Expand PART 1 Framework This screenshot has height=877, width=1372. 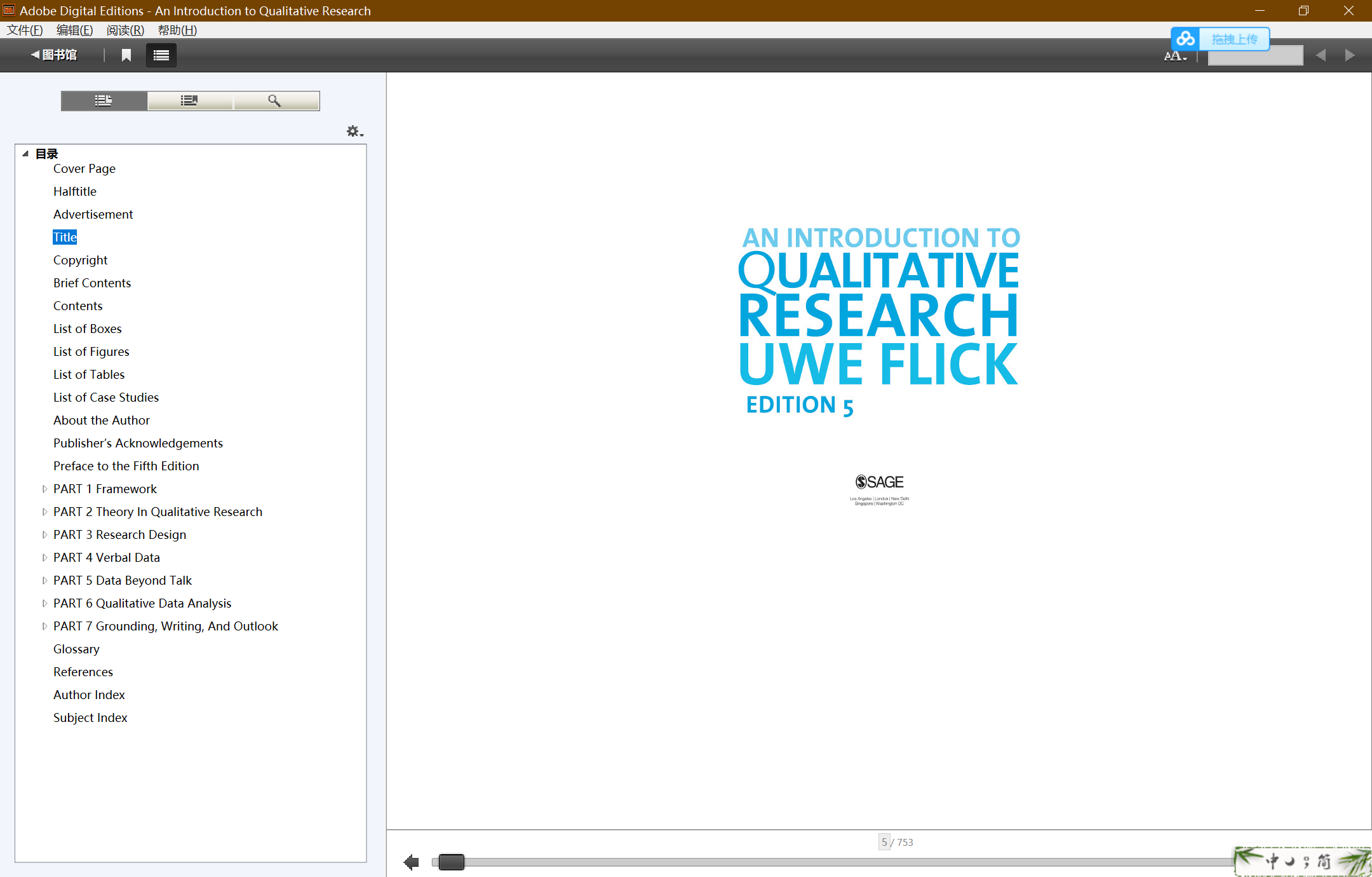(44, 489)
